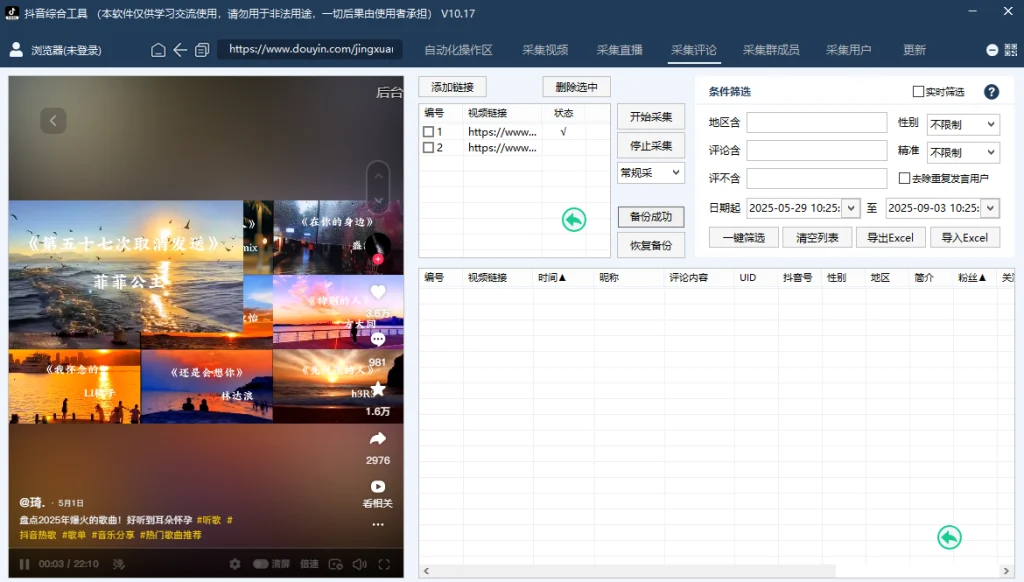
Task: Toggle the 清屏 switch in the player
Action: 261,564
